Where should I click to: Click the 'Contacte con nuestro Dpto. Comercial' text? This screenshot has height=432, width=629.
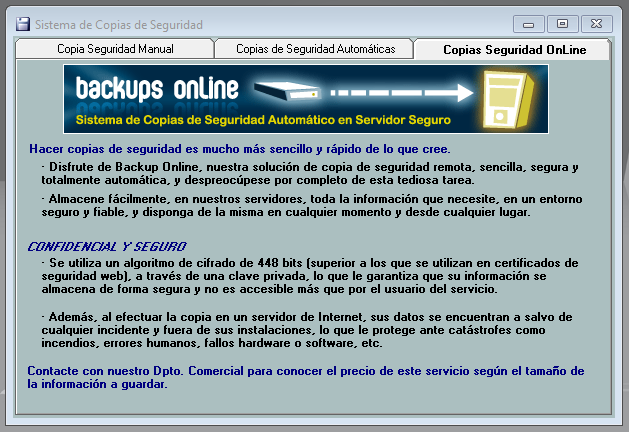pyautogui.click(x=306, y=377)
